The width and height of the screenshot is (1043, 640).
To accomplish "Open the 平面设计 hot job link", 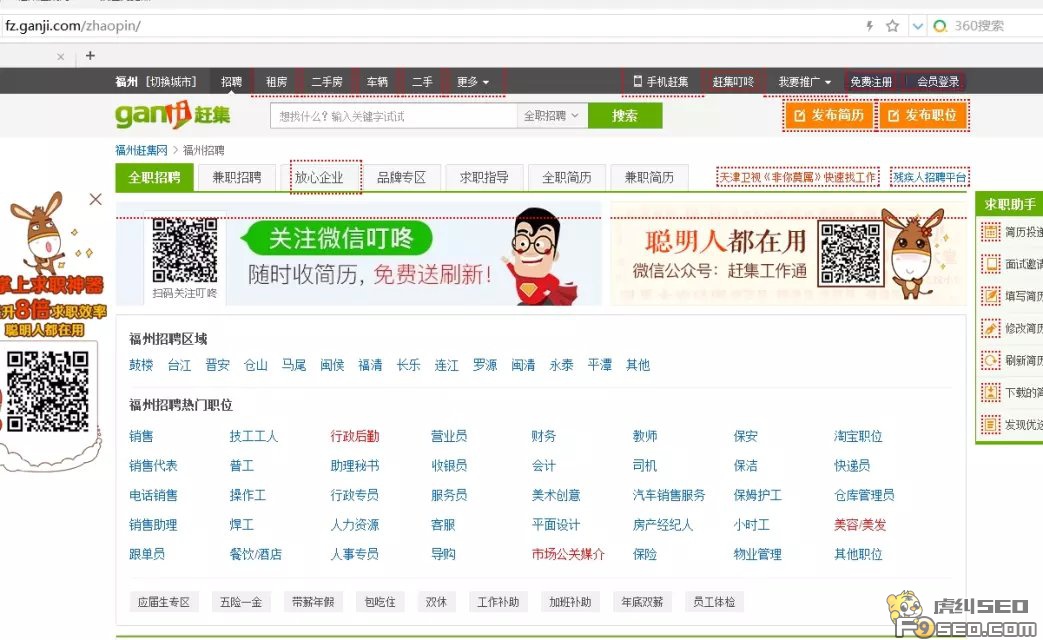I will point(554,524).
